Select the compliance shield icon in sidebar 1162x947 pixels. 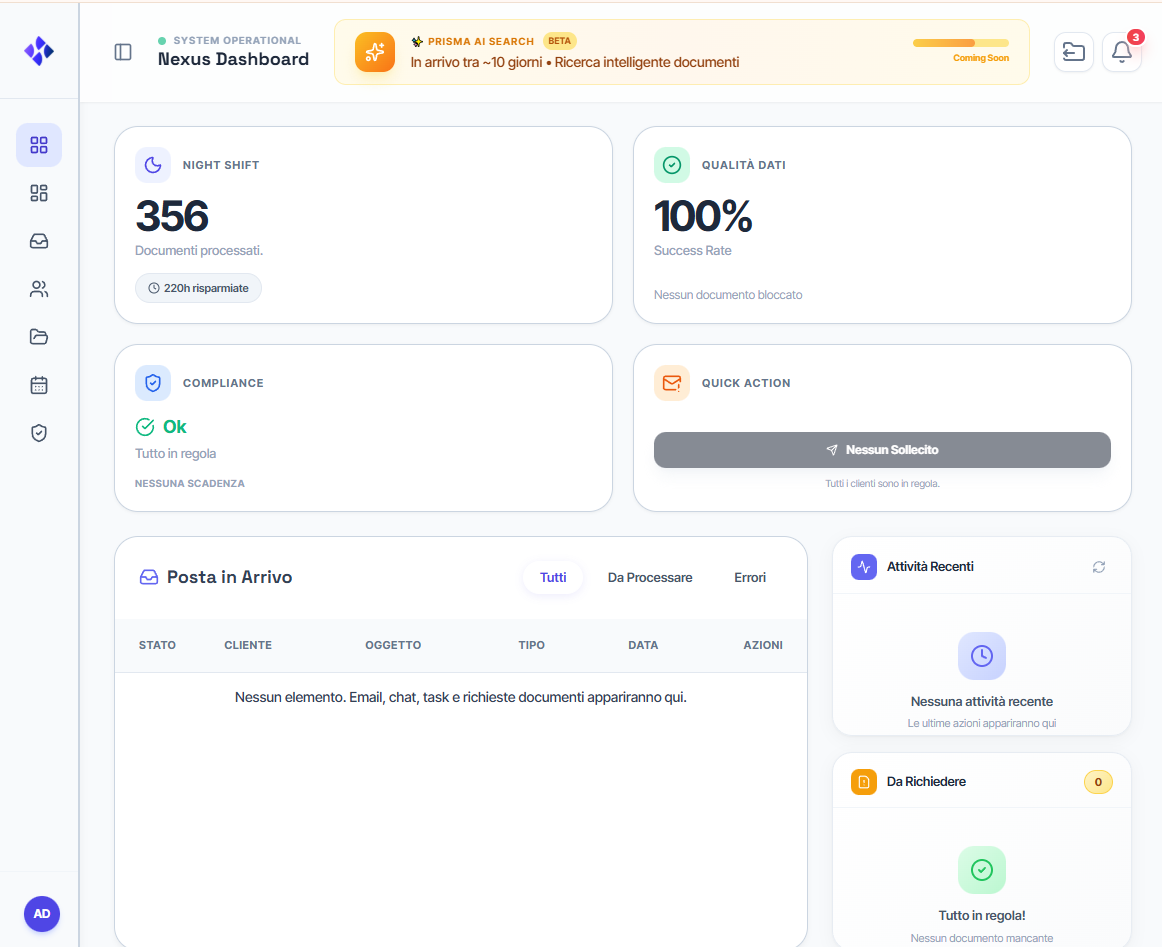tap(39, 433)
